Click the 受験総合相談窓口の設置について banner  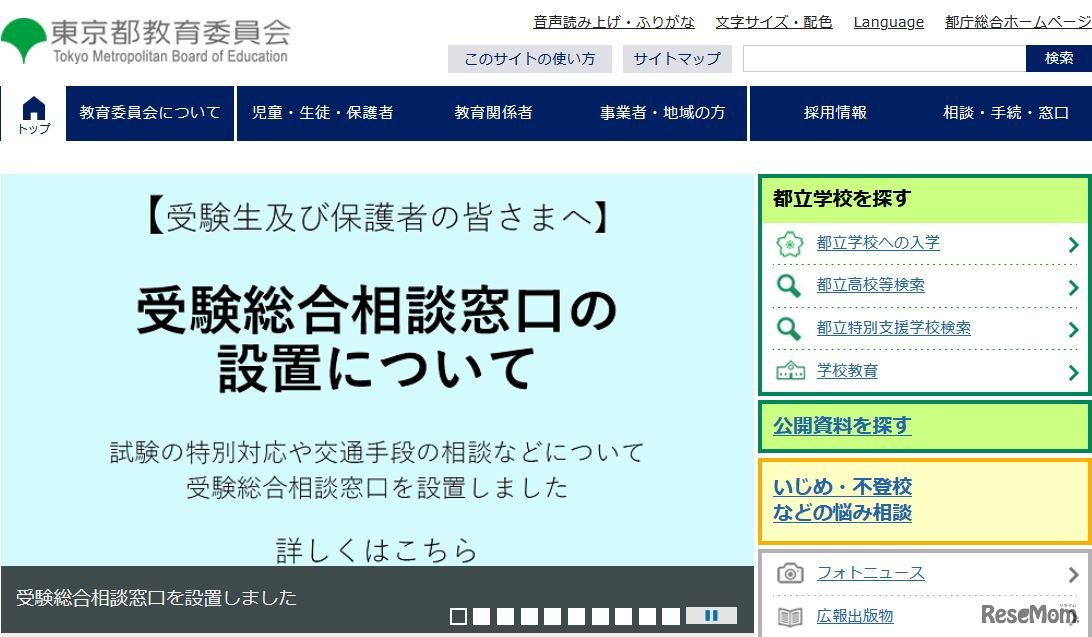(377, 370)
